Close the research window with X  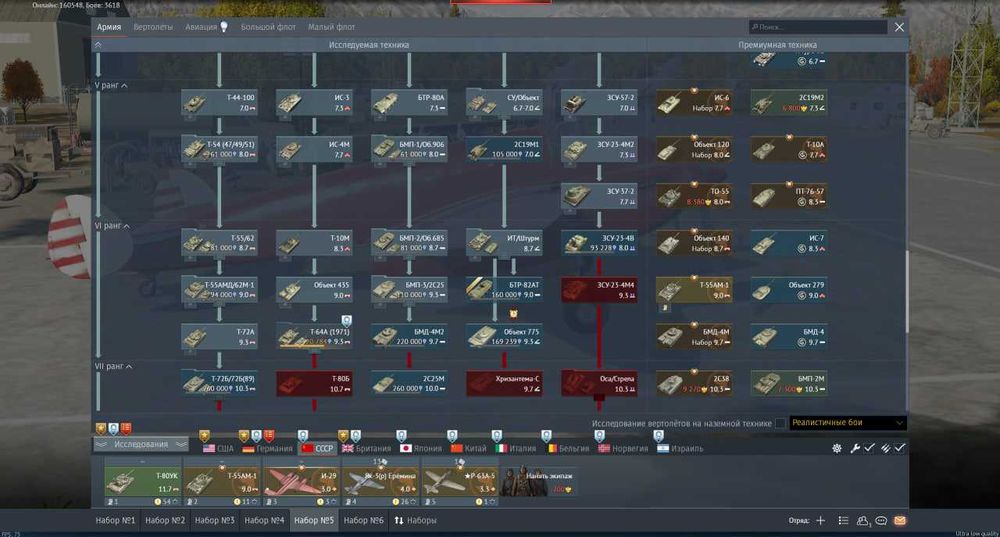tap(899, 27)
